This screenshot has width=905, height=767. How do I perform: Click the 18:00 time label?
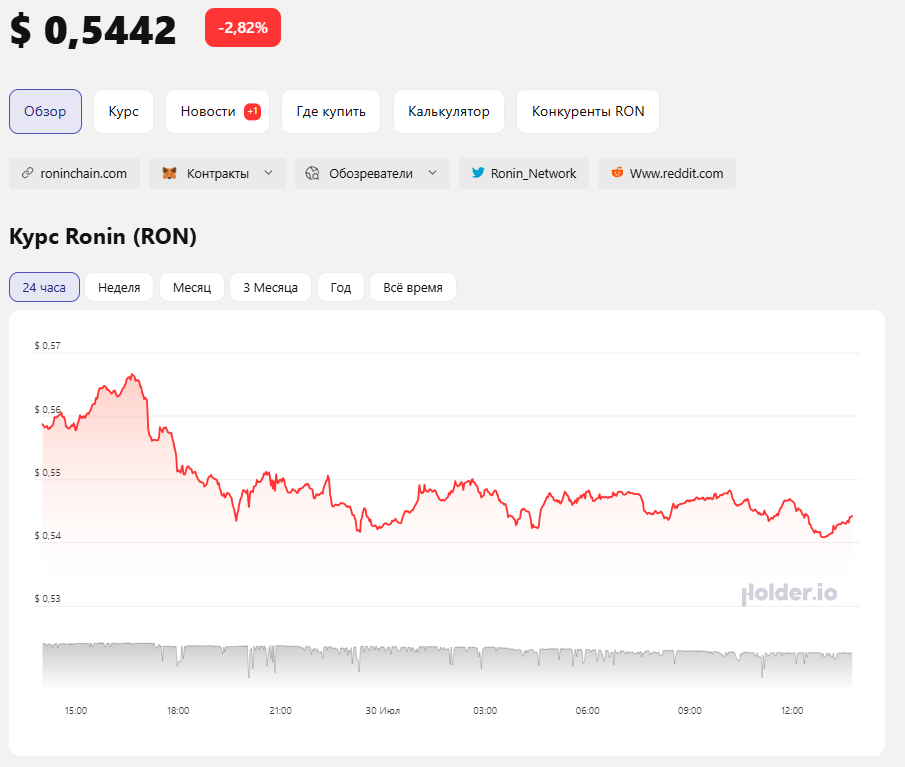(x=178, y=710)
